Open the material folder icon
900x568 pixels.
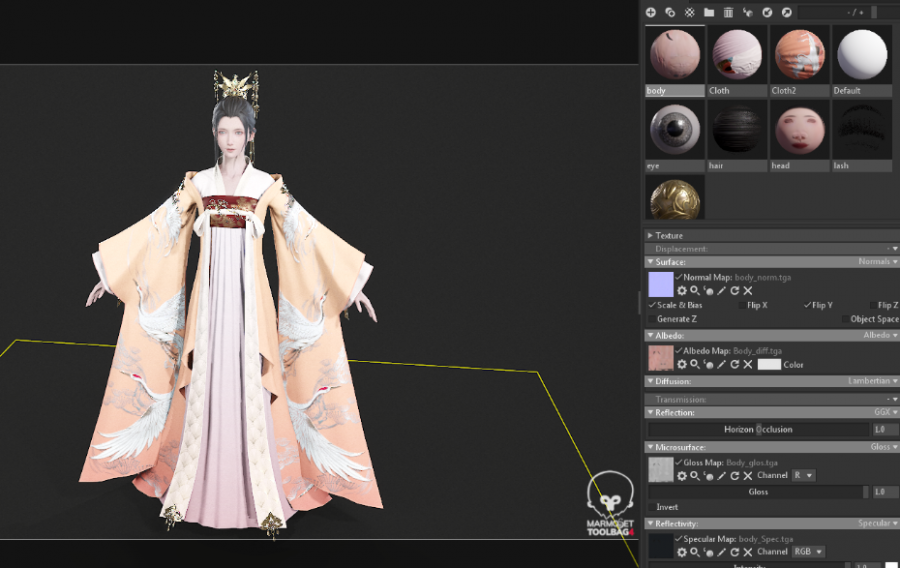click(x=709, y=12)
